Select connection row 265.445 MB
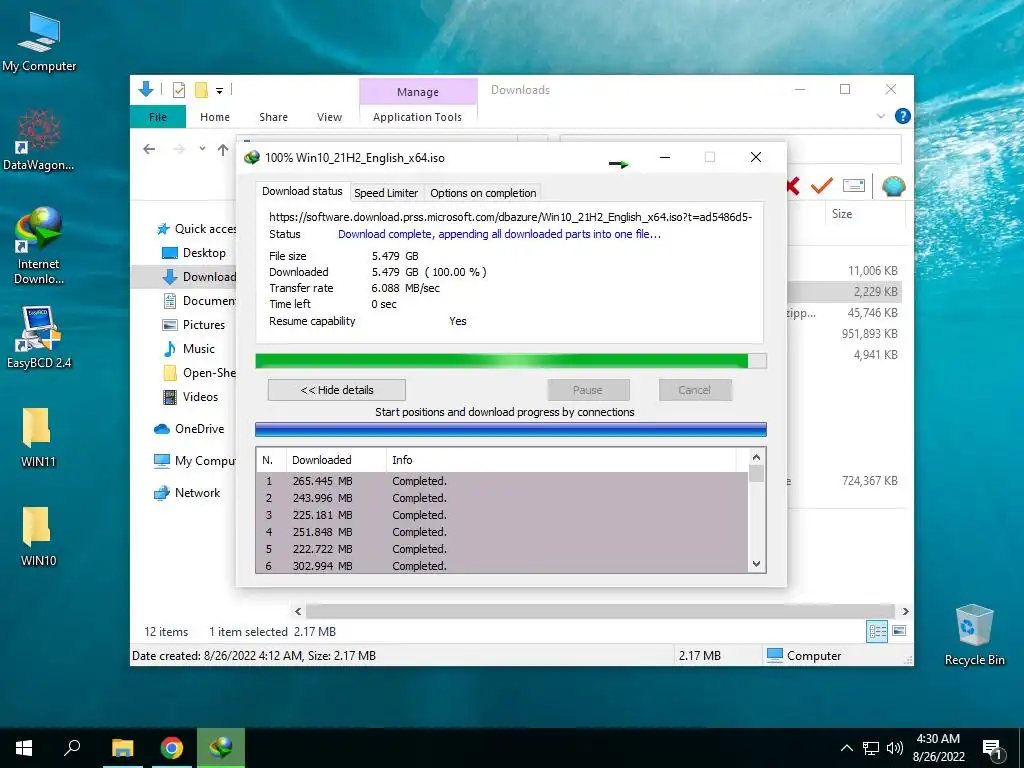The image size is (1024, 768). pos(502,481)
